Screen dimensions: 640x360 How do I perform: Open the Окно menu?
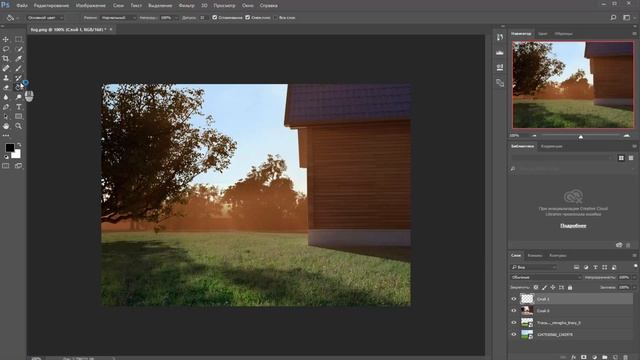(x=247, y=6)
